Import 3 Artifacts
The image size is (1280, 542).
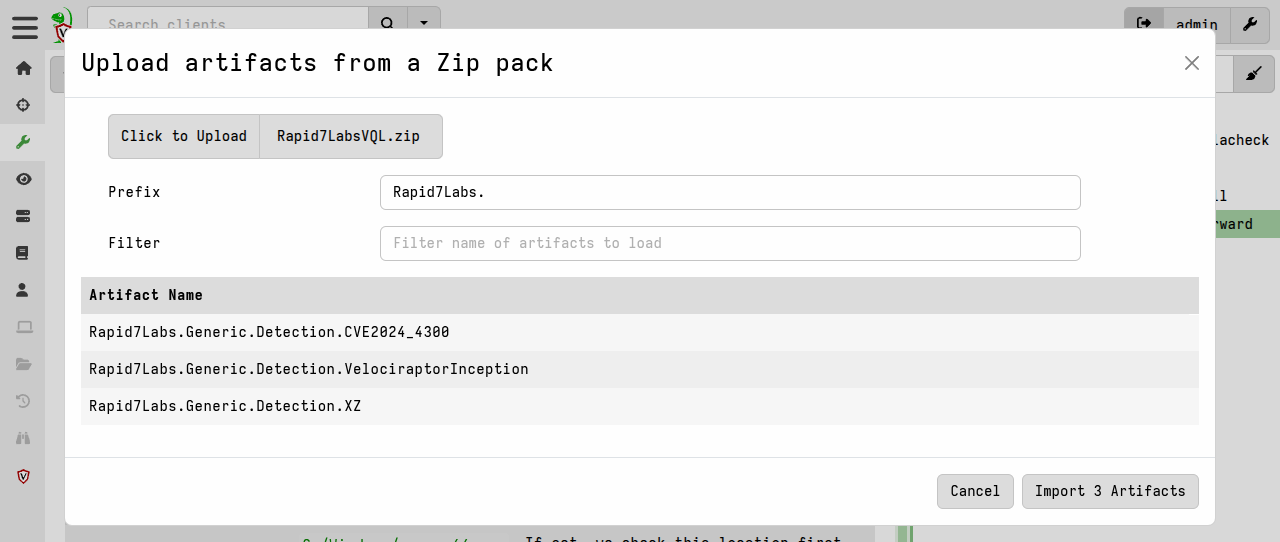coord(1110,491)
